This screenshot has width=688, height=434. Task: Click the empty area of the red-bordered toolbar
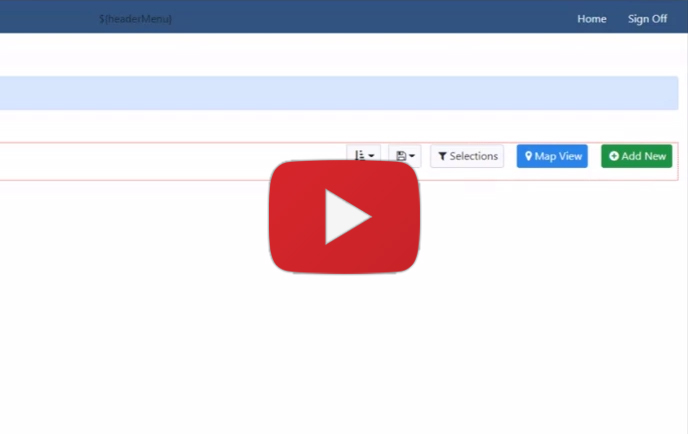[150, 161]
